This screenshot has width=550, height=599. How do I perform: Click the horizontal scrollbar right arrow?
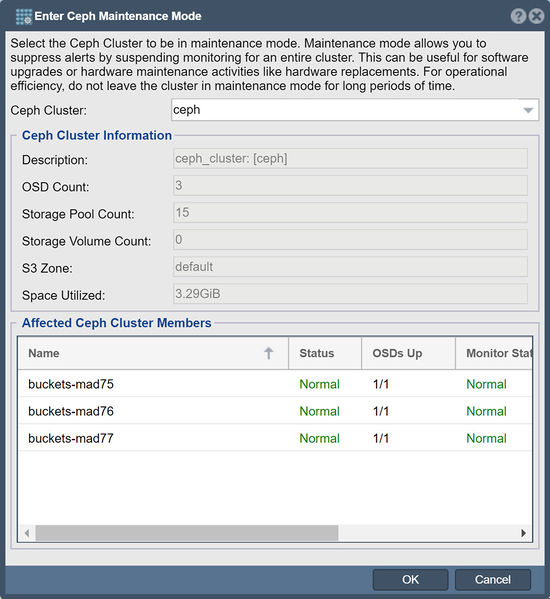point(523,533)
